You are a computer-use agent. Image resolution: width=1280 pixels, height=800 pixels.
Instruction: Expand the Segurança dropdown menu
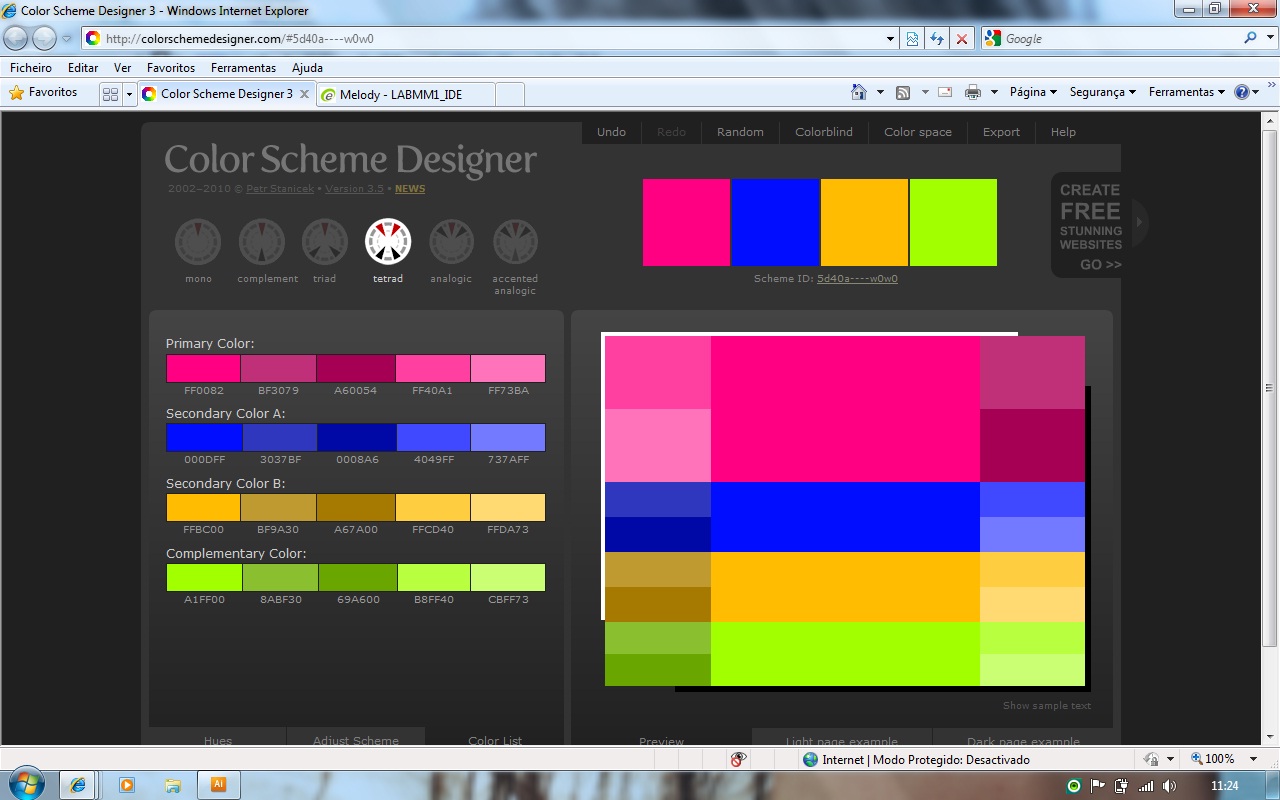[1102, 92]
